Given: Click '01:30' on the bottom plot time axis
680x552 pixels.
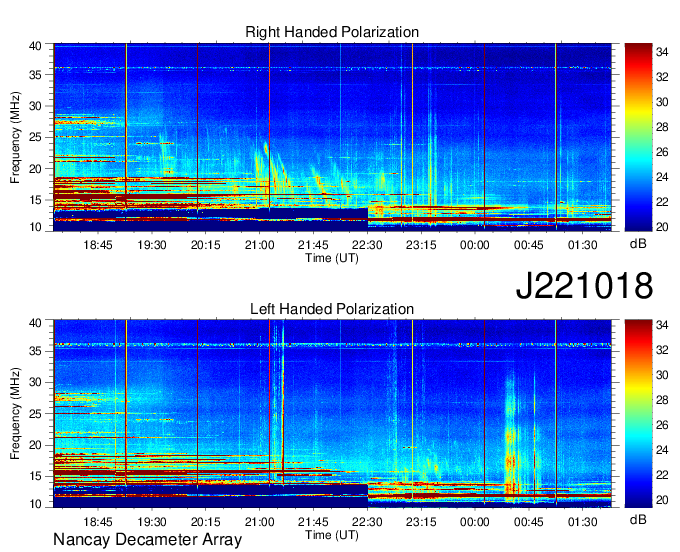Looking at the screenshot, I should click(x=582, y=522).
